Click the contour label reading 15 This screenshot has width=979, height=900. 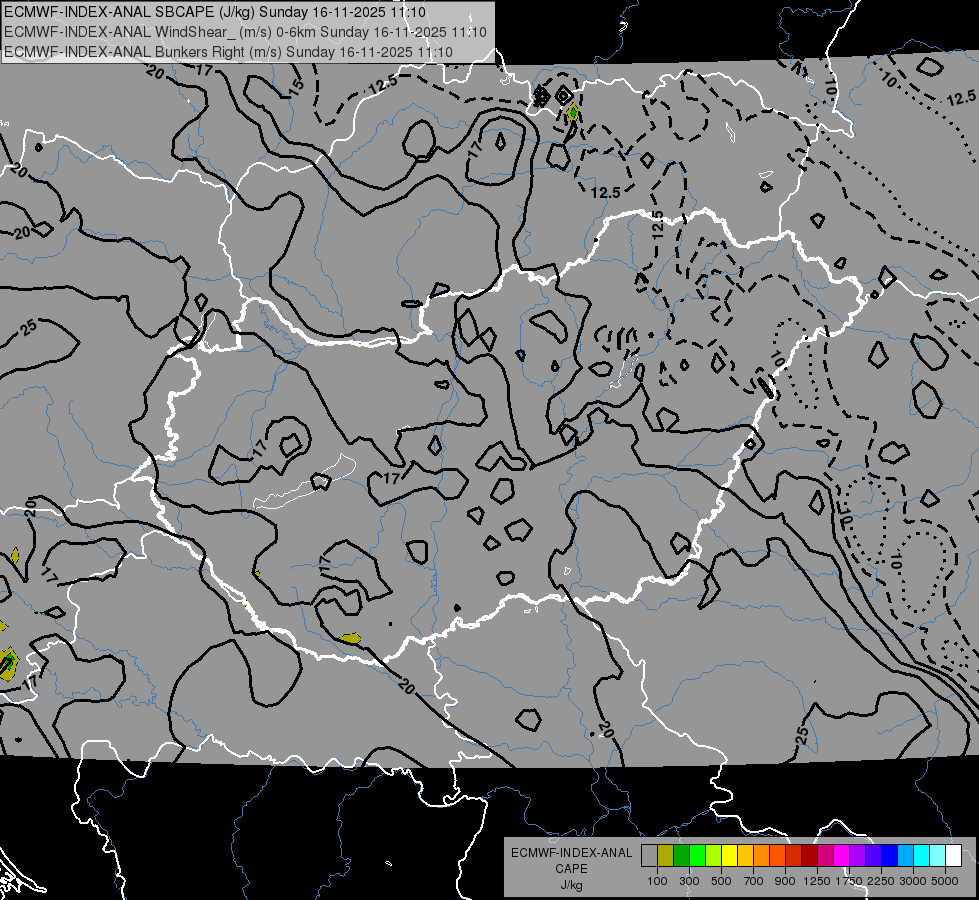coord(297,86)
